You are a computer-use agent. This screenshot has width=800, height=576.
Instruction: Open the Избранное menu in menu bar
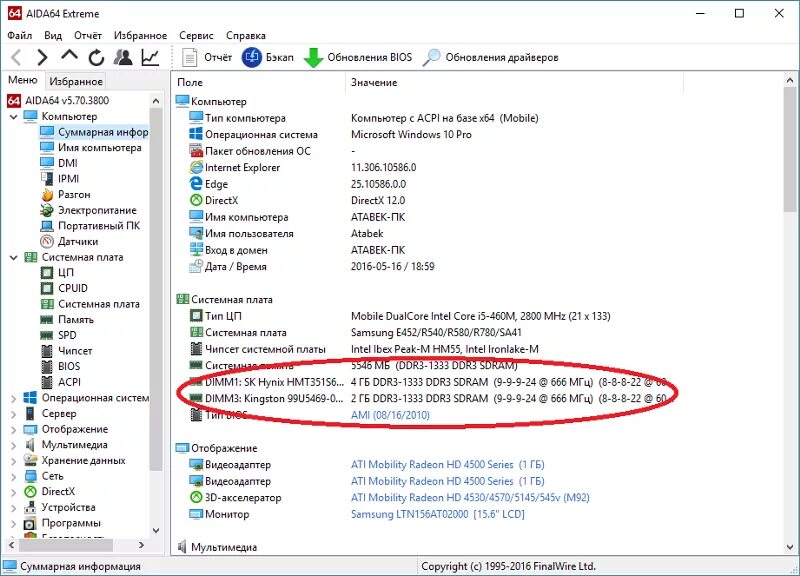[140, 35]
